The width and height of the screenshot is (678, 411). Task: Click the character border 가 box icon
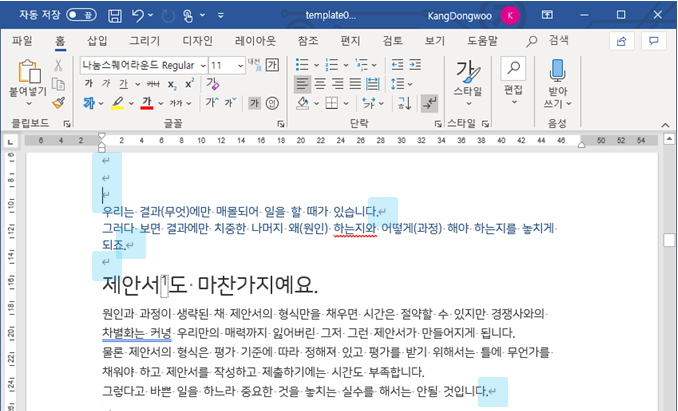click(272, 65)
